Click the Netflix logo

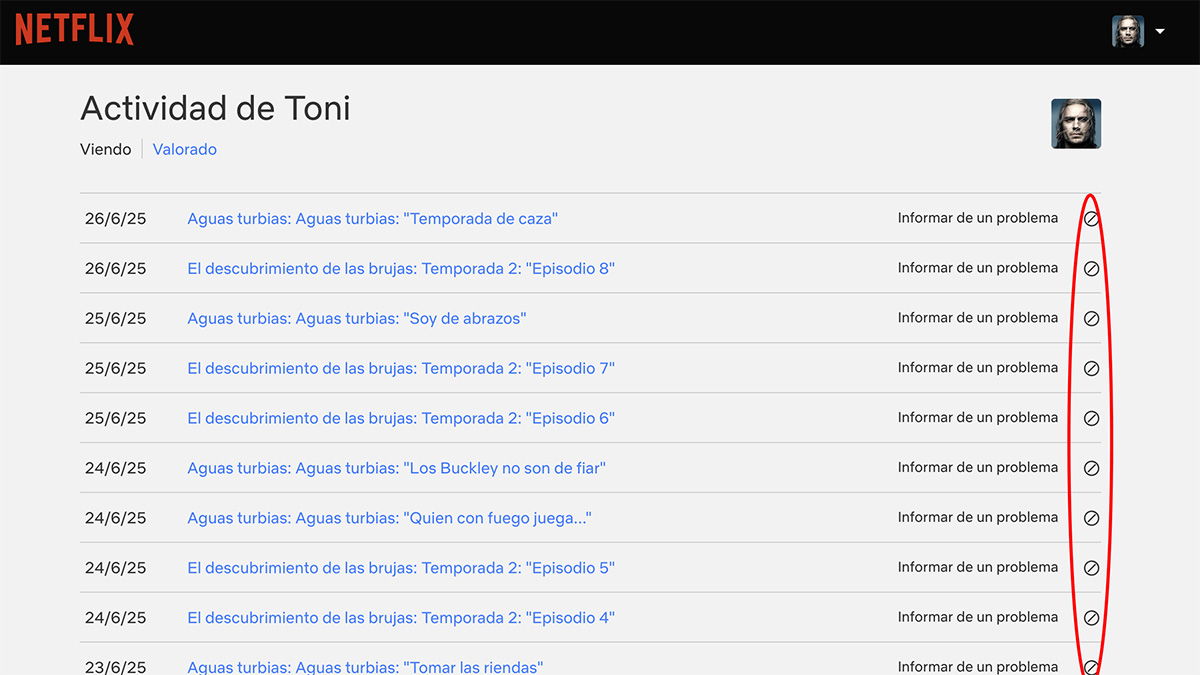pyautogui.click(x=74, y=30)
